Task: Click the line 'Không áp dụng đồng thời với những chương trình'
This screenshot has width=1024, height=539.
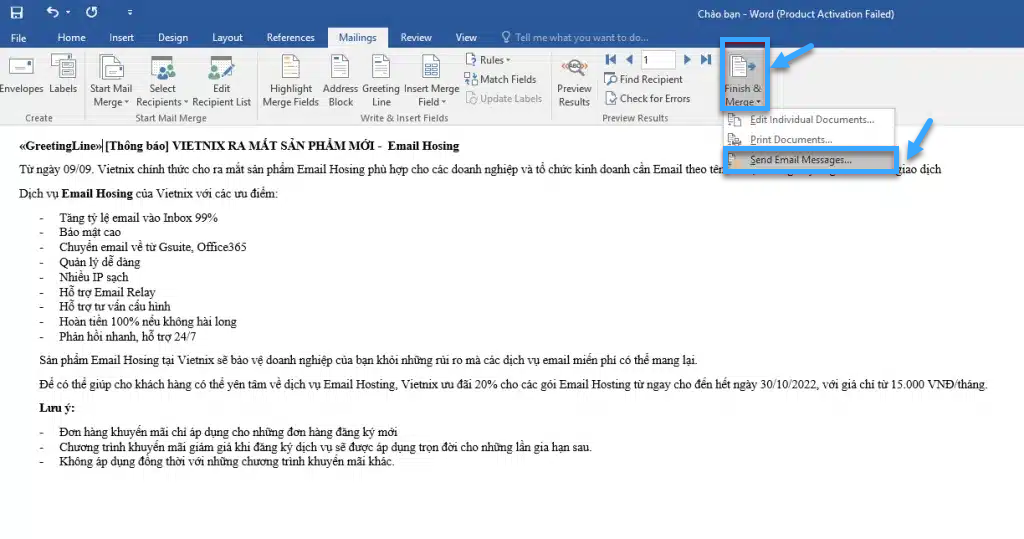Action: click(x=227, y=461)
